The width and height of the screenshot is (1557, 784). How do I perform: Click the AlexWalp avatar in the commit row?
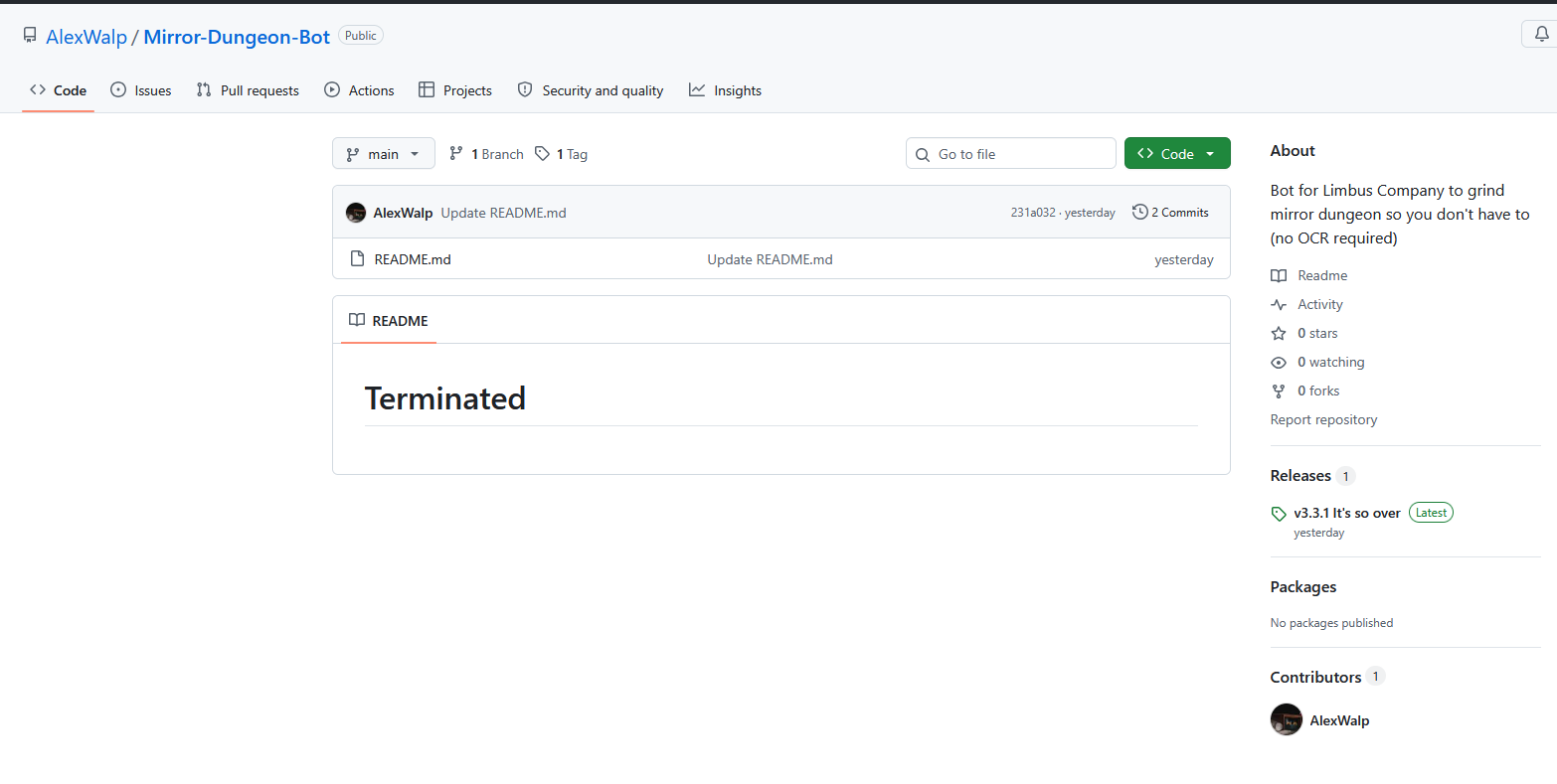[x=356, y=213]
